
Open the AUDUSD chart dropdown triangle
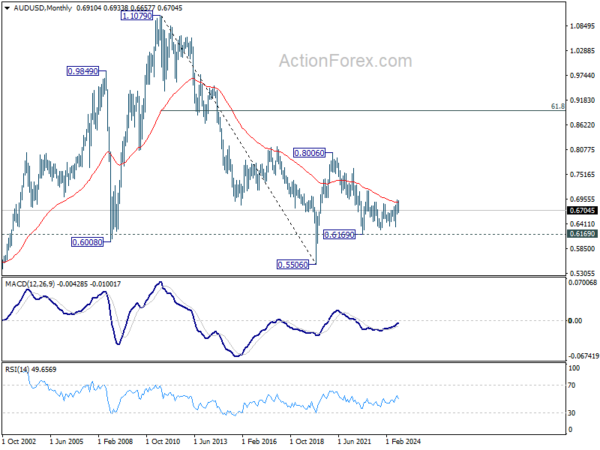(8, 8)
